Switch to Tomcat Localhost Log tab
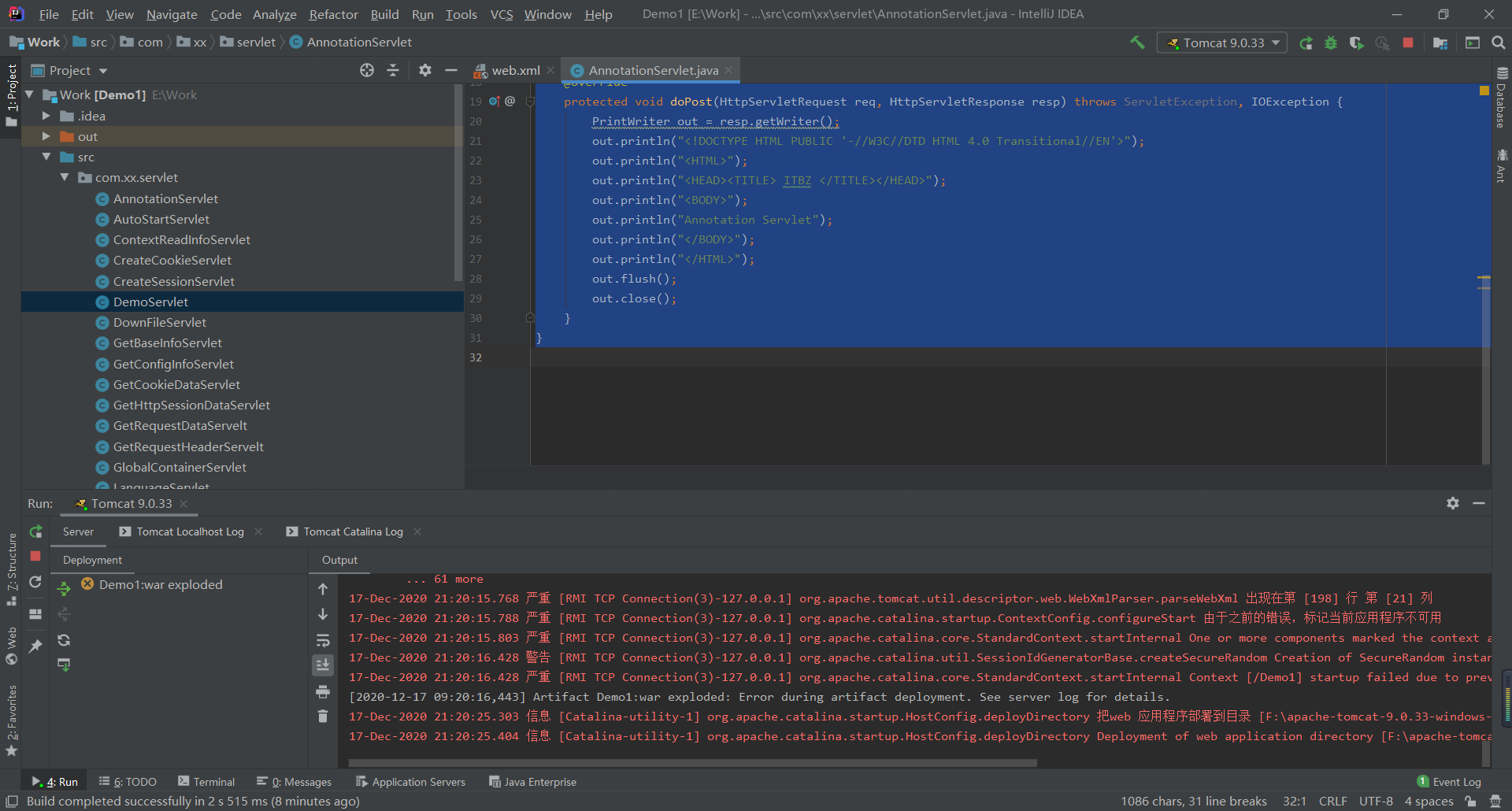This screenshot has width=1512, height=811. point(190,531)
